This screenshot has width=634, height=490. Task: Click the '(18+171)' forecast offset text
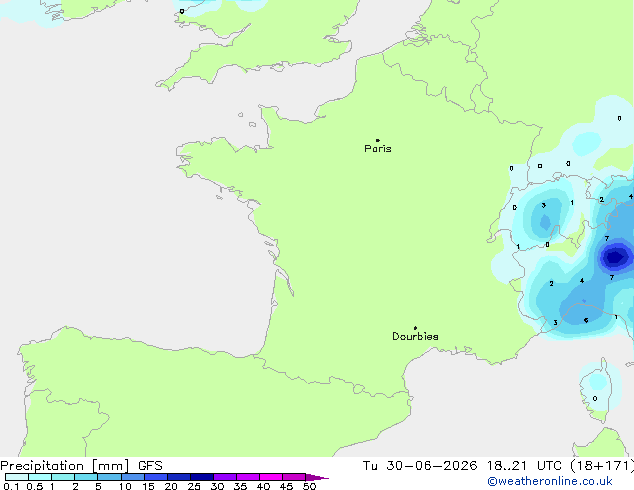click(602, 466)
